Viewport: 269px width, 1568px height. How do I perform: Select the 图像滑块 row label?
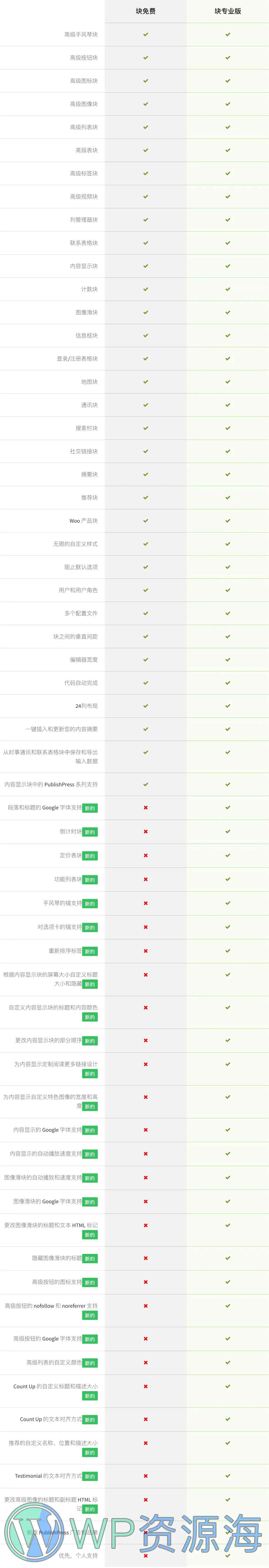point(86,312)
